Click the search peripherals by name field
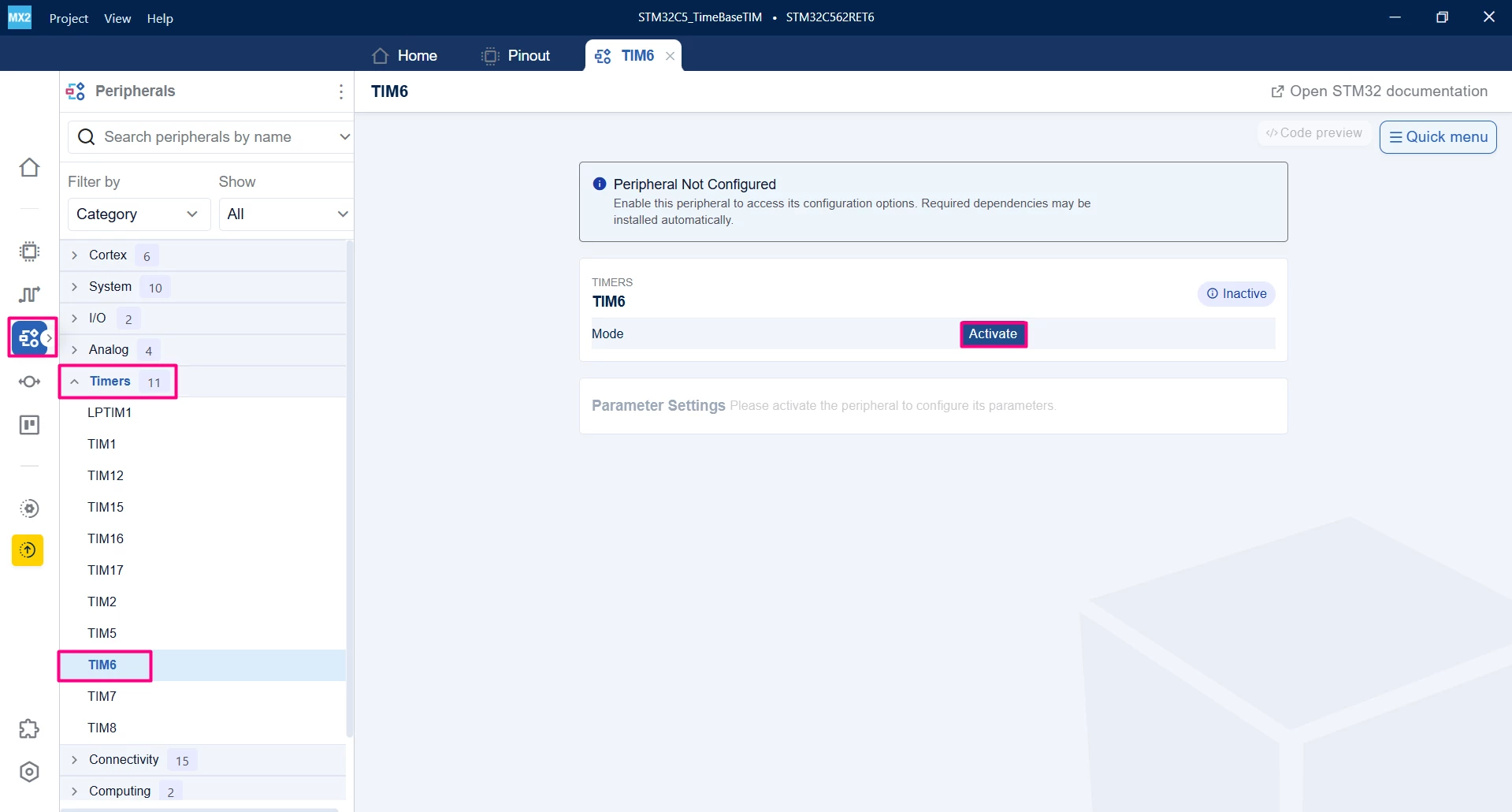 (x=211, y=137)
